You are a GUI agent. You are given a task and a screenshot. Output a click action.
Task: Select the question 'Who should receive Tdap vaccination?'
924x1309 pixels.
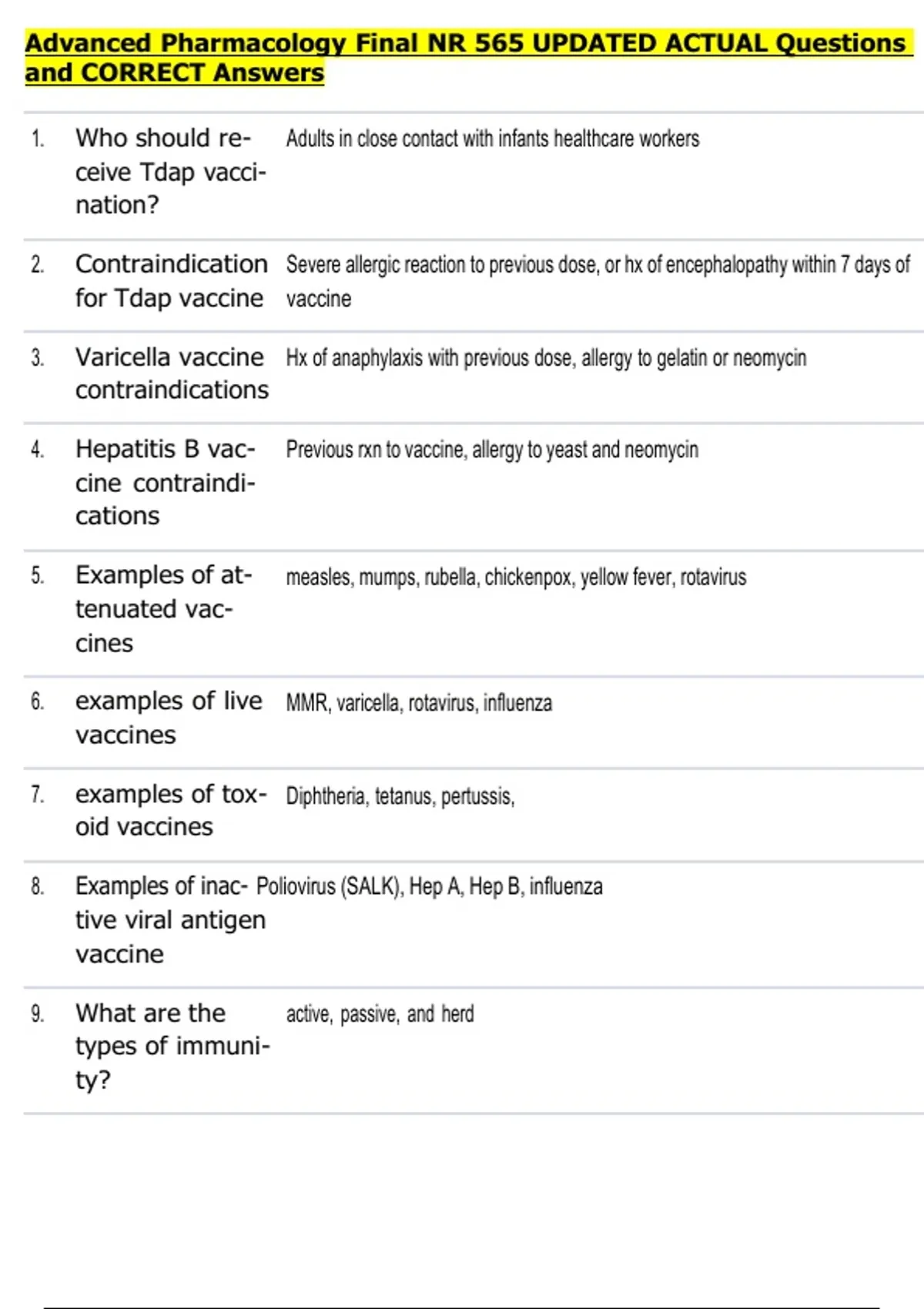click(x=171, y=171)
